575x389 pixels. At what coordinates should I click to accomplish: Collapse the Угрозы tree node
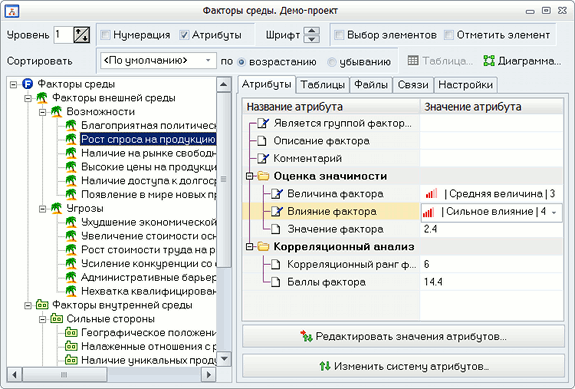(x=43, y=209)
